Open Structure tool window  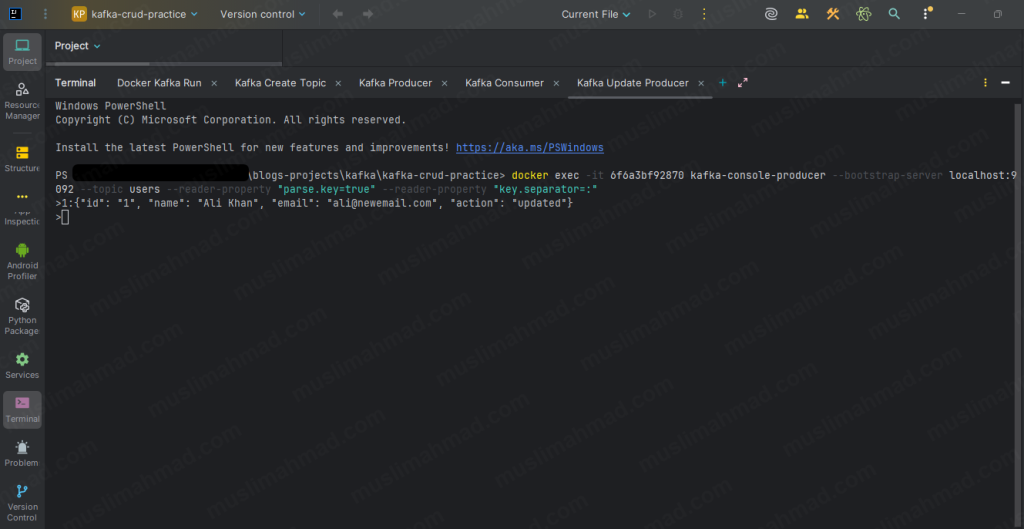click(x=22, y=159)
